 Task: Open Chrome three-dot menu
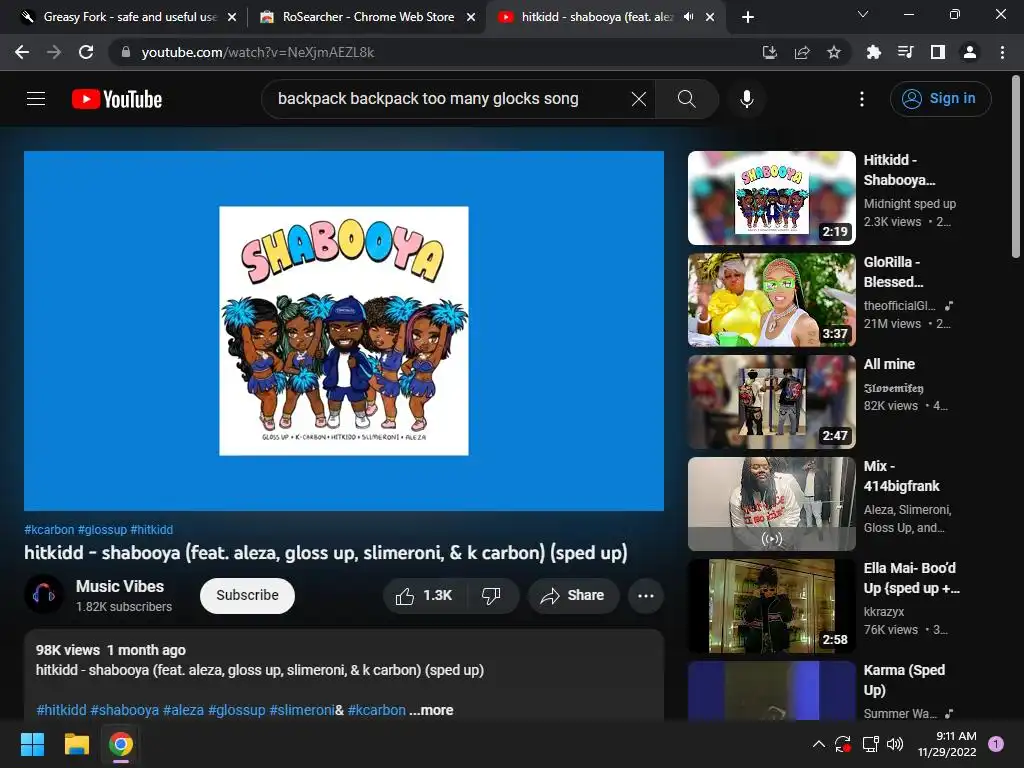click(1002, 52)
